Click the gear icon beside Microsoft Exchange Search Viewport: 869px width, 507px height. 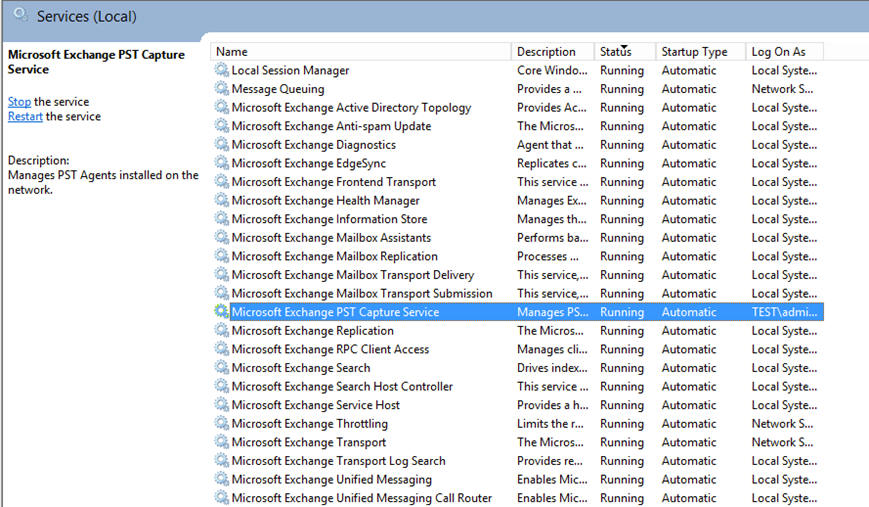coord(222,367)
